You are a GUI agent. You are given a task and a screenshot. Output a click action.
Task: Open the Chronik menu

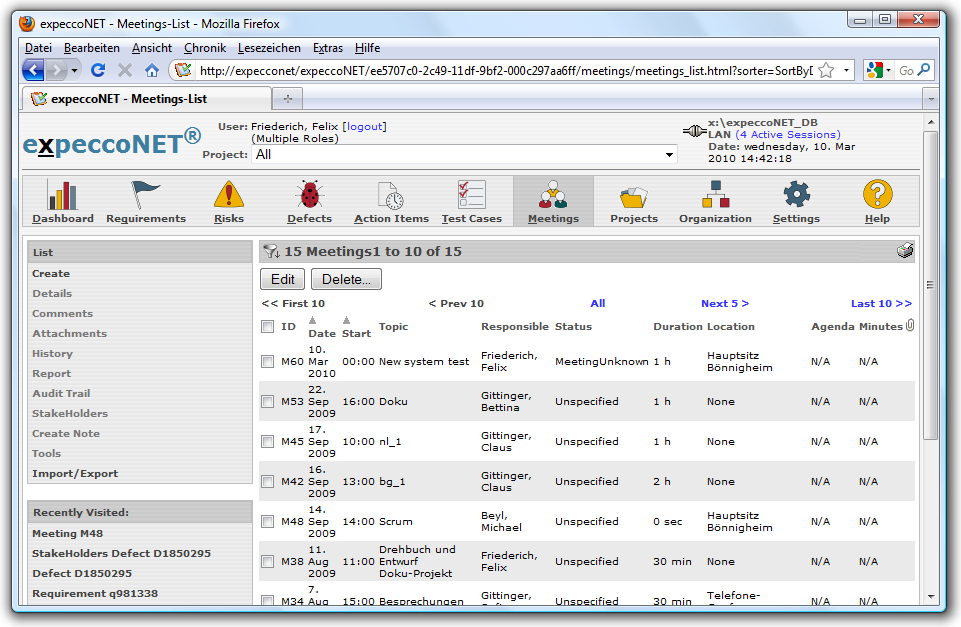click(205, 48)
